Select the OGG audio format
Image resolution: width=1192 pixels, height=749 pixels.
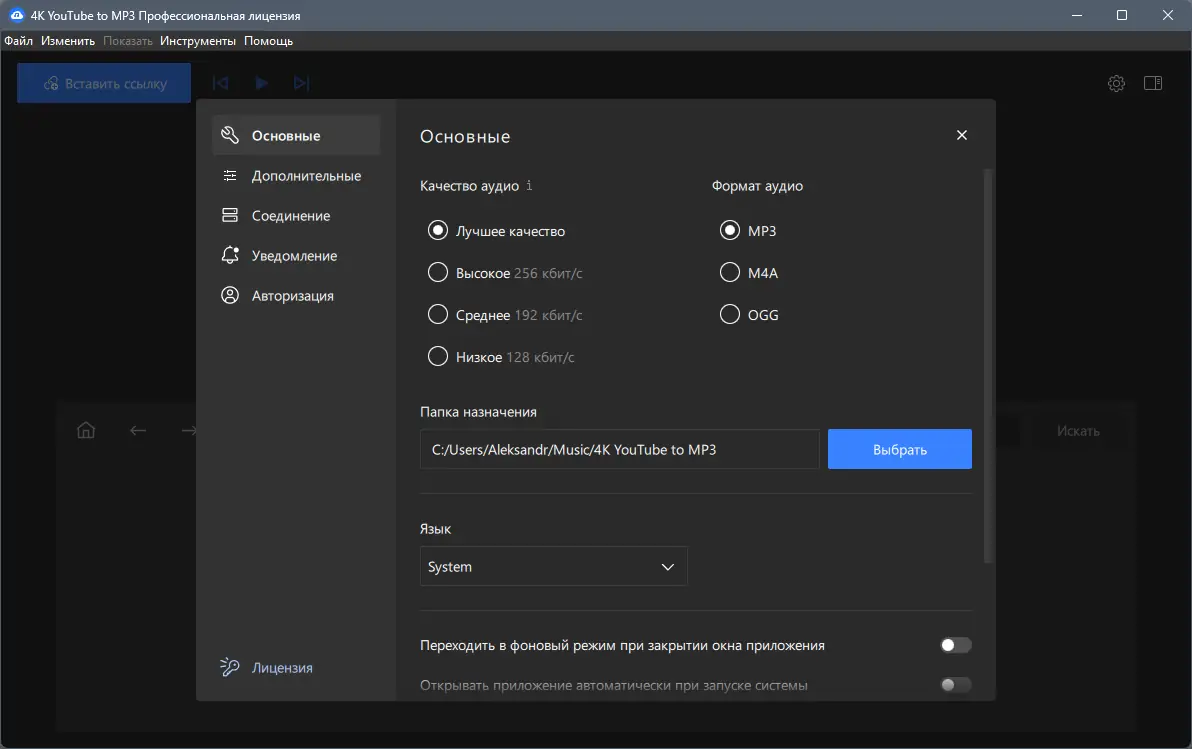coord(729,315)
